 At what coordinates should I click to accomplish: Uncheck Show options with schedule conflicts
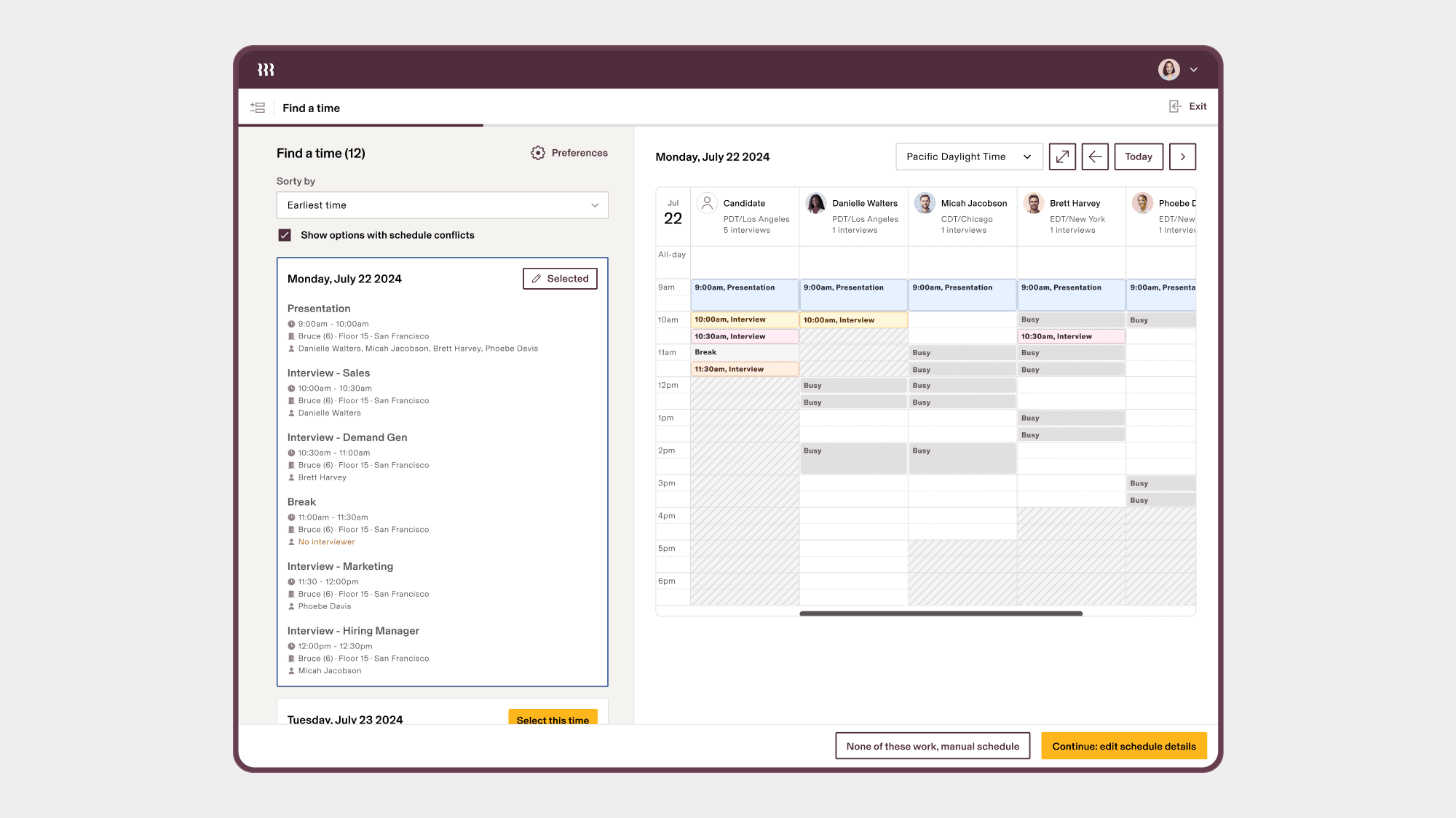click(x=285, y=235)
